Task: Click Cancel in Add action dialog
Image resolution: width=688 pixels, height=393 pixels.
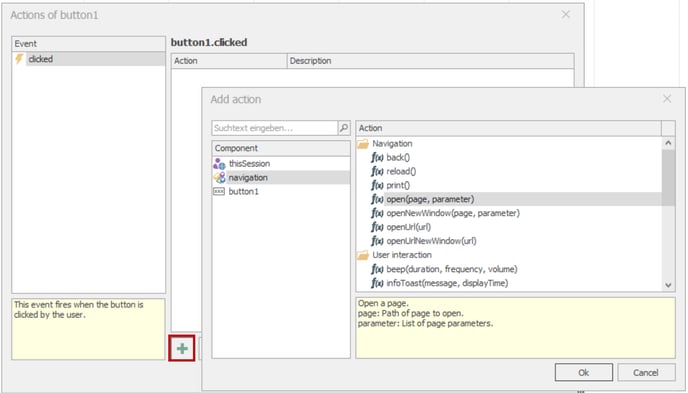Action: [646, 372]
